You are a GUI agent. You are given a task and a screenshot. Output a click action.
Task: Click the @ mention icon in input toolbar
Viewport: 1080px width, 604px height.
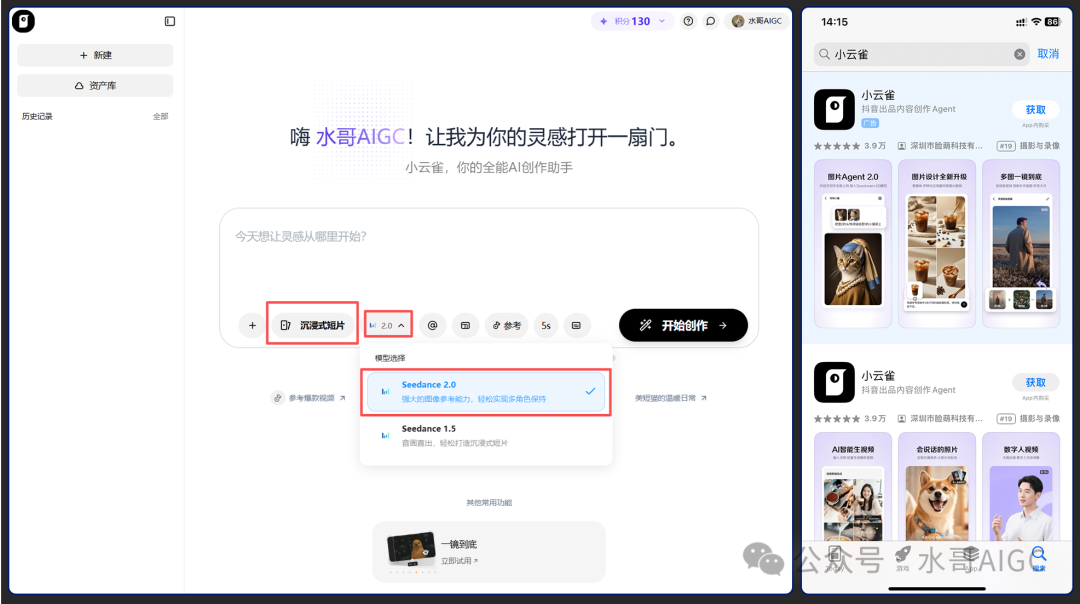pyautogui.click(x=432, y=325)
